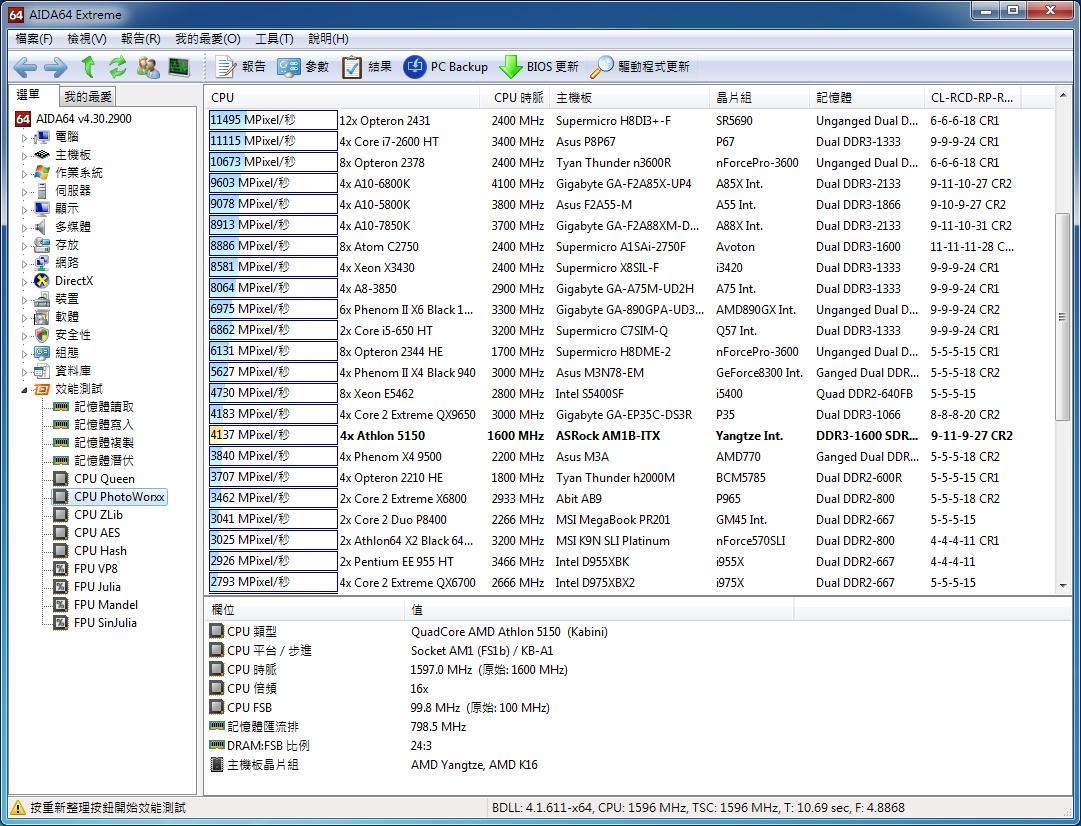1081x826 pixels.
Task: Sort by the CL-RCD-RP-R... column header
Action: (972, 97)
